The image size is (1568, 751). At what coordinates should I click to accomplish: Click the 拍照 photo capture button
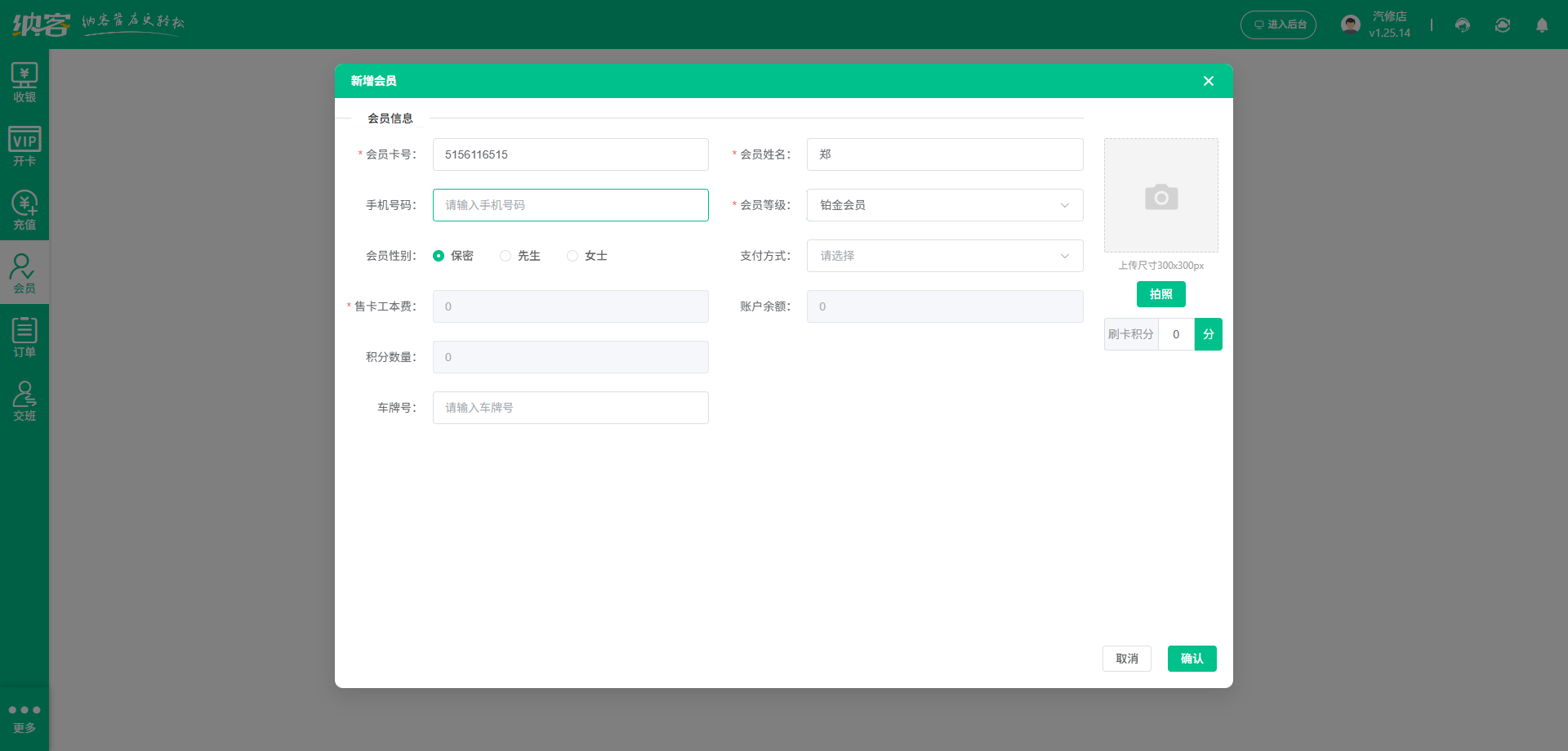(x=1160, y=294)
